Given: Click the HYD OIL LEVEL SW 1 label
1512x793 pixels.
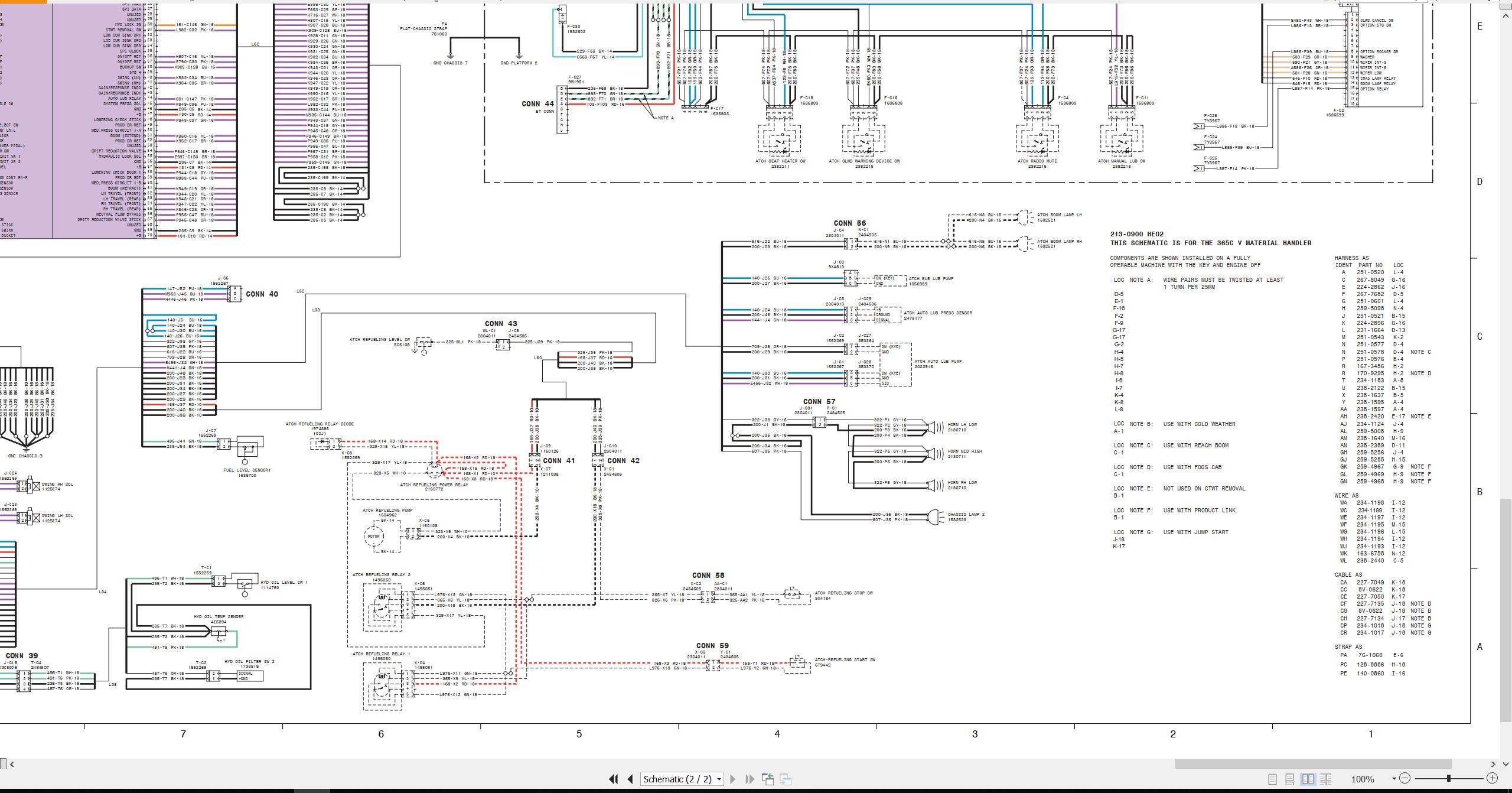Looking at the screenshot, I should [284, 582].
